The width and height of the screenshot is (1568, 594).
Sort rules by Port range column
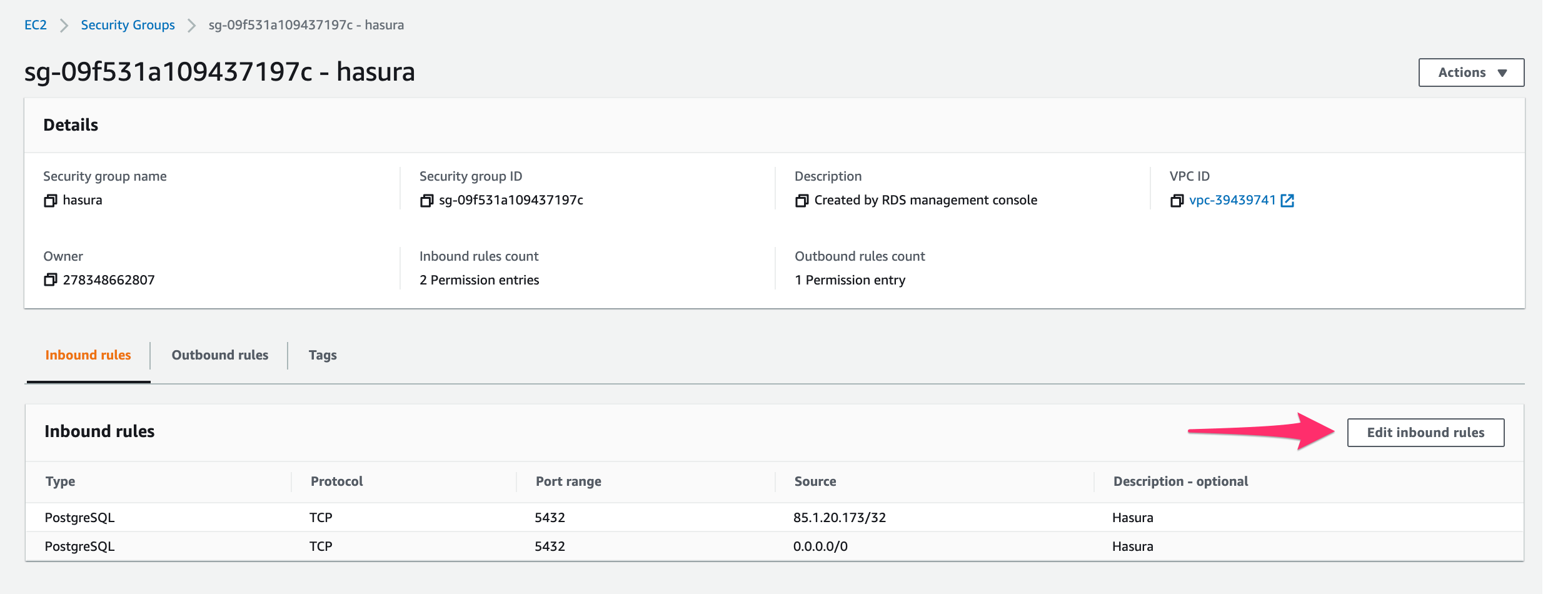pyautogui.click(x=568, y=481)
